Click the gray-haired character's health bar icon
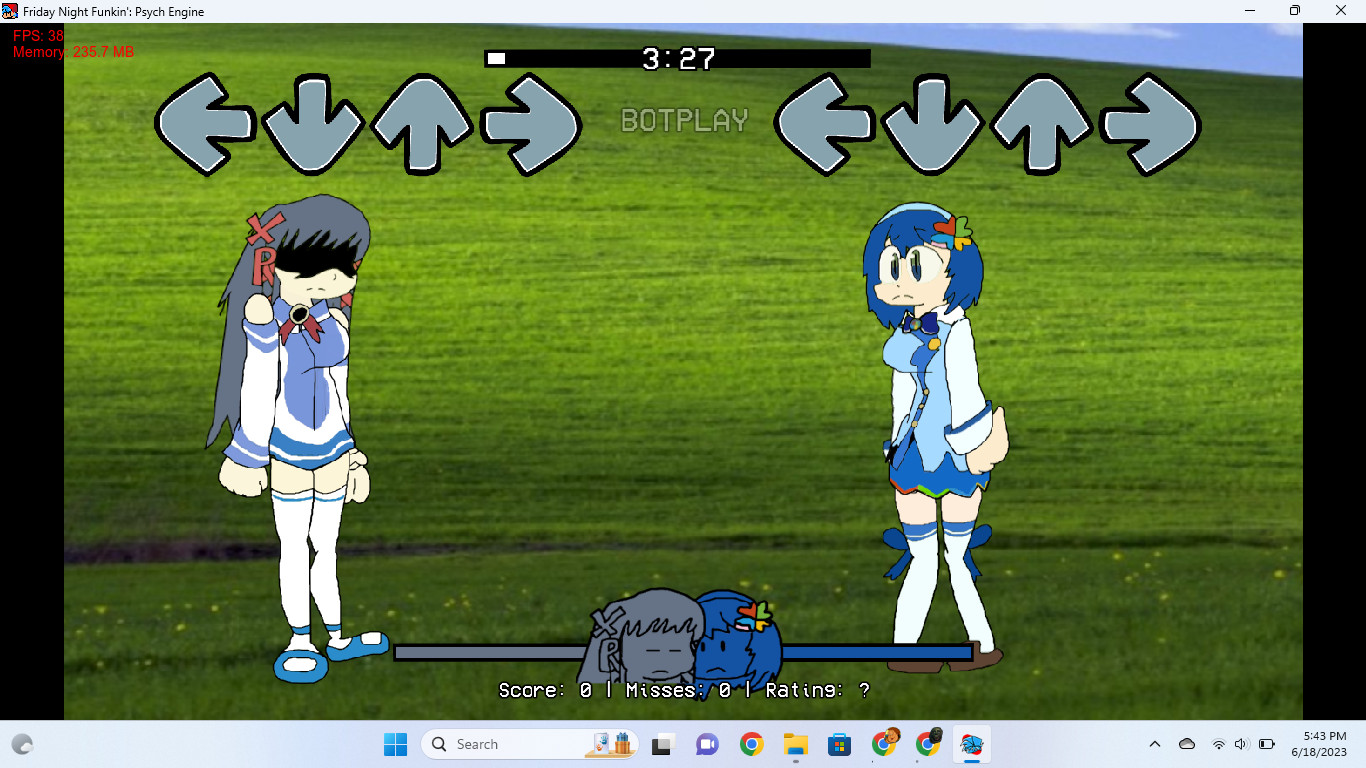This screenshot has height=768, width=1366. (640, 635)
